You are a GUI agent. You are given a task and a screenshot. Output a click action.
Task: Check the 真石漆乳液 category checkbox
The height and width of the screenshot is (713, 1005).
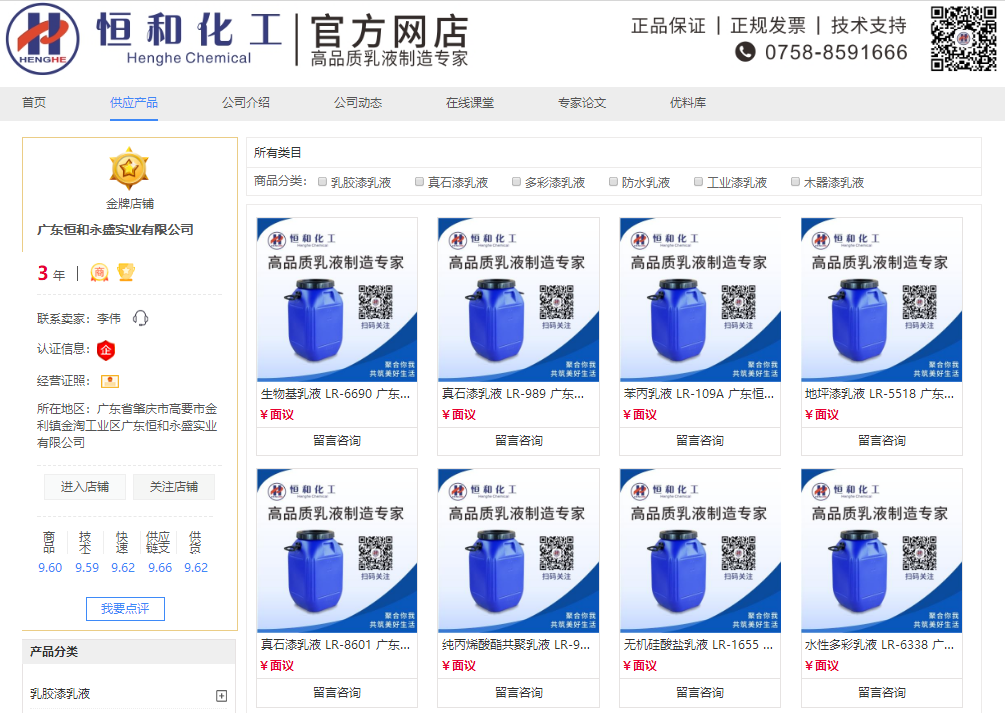pos(419,181)
